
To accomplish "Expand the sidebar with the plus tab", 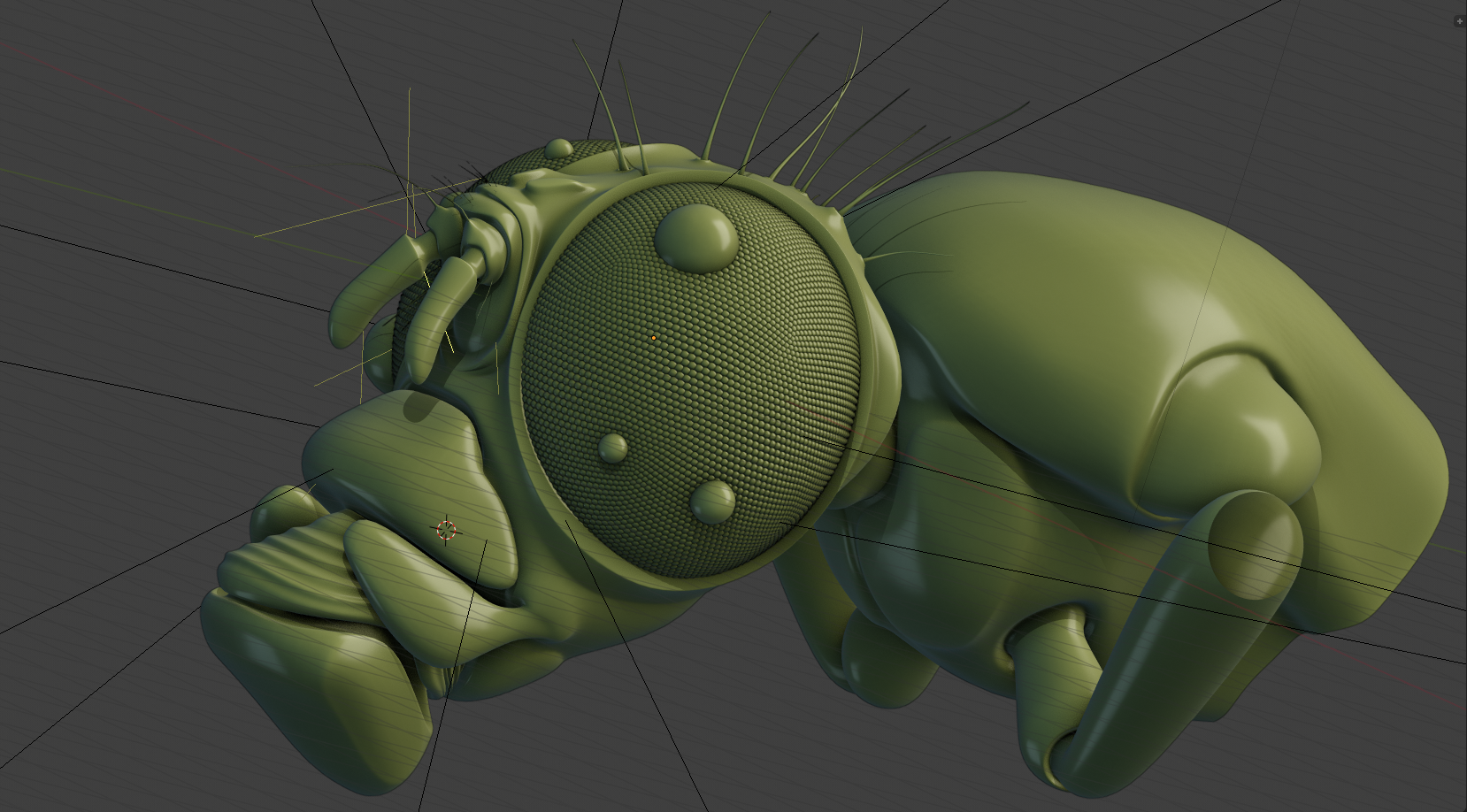I will (x=1459, y=22).
